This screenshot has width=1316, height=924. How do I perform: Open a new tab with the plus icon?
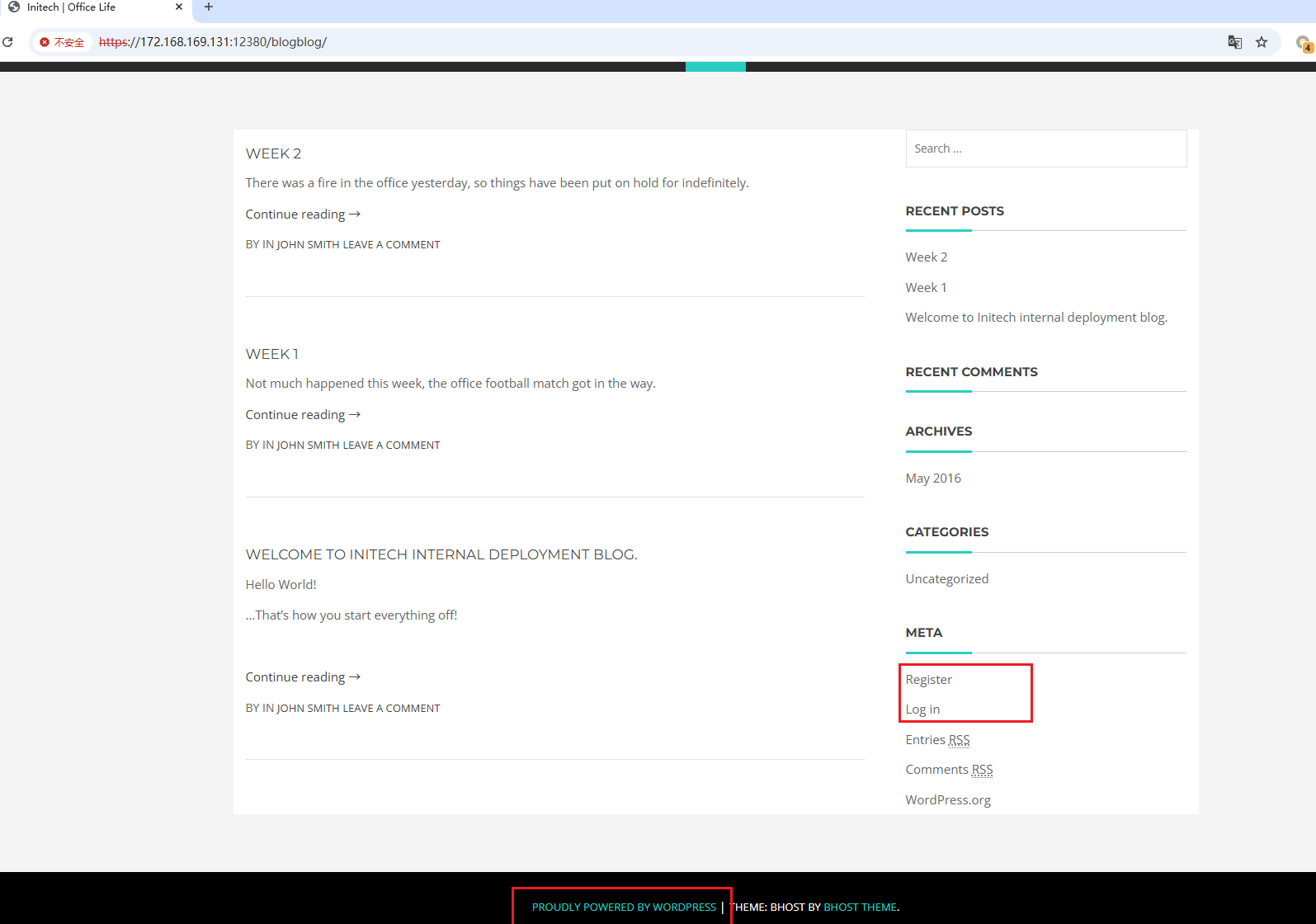tap(209, 7)
